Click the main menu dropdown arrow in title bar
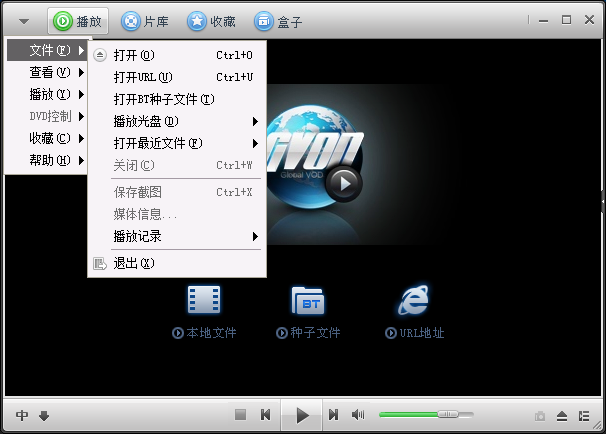Image resolution: width=606 pixels, height=434 pixels. click(24, 20)
